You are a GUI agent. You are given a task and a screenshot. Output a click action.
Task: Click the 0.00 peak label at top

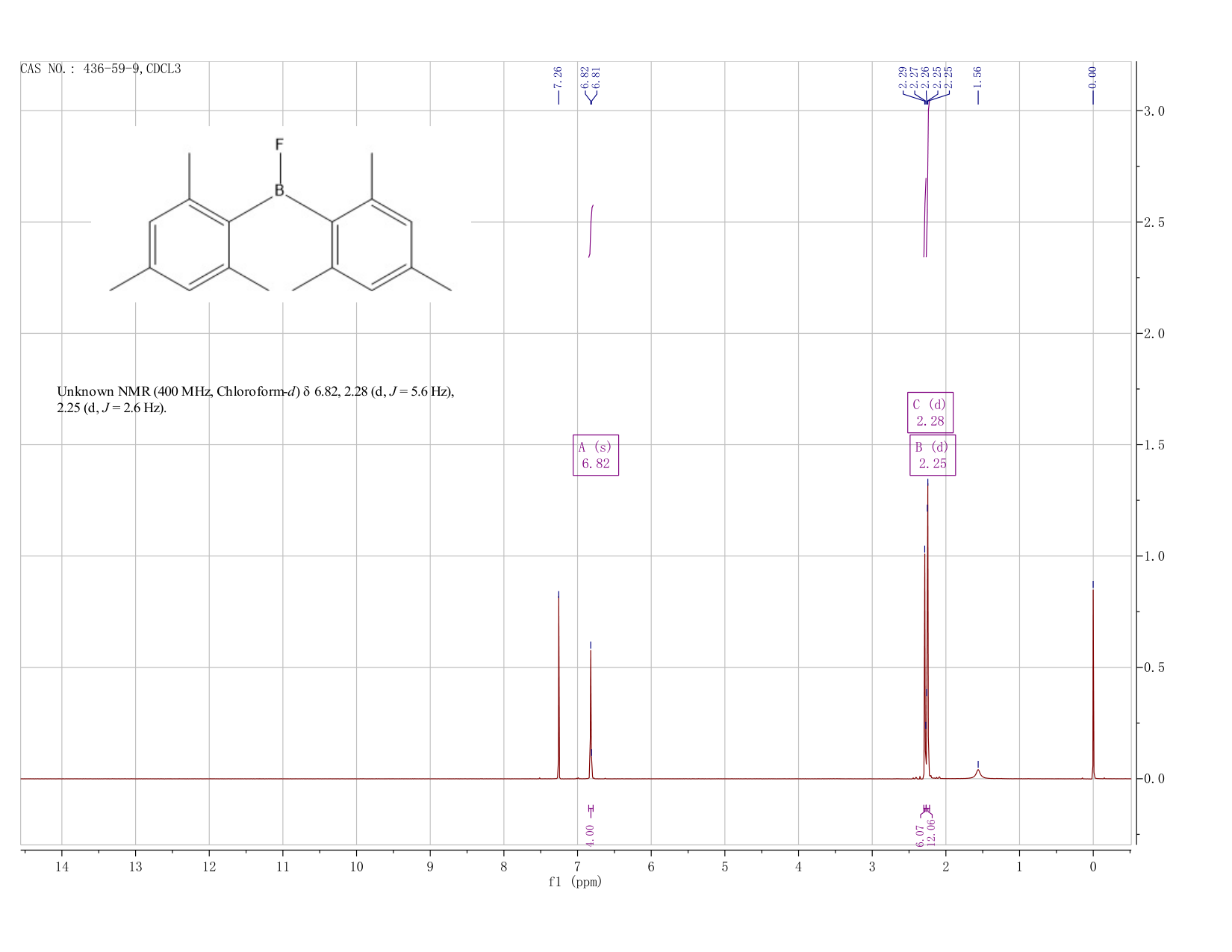click(1092, 77)
